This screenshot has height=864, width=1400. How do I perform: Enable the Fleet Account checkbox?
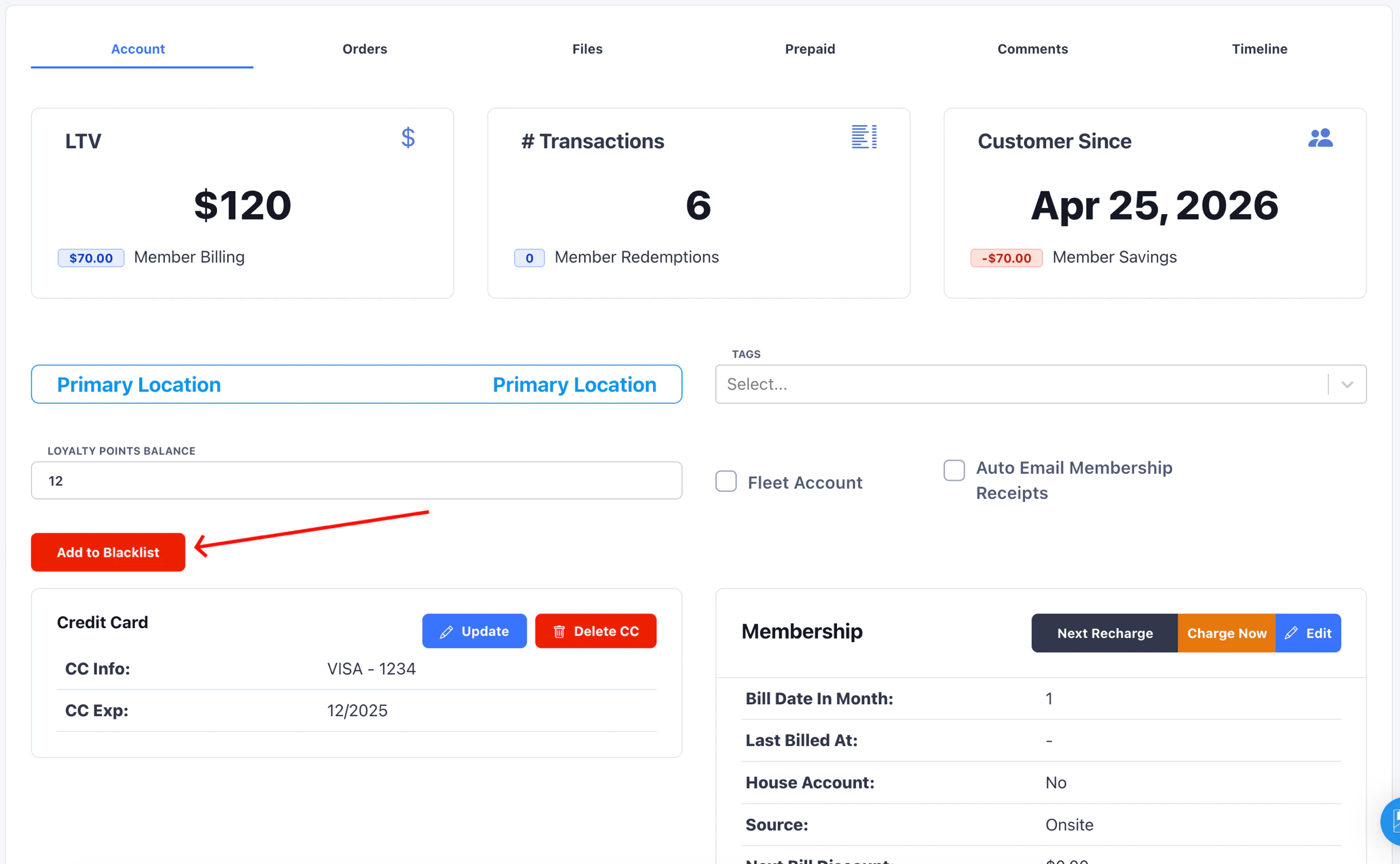725,481
